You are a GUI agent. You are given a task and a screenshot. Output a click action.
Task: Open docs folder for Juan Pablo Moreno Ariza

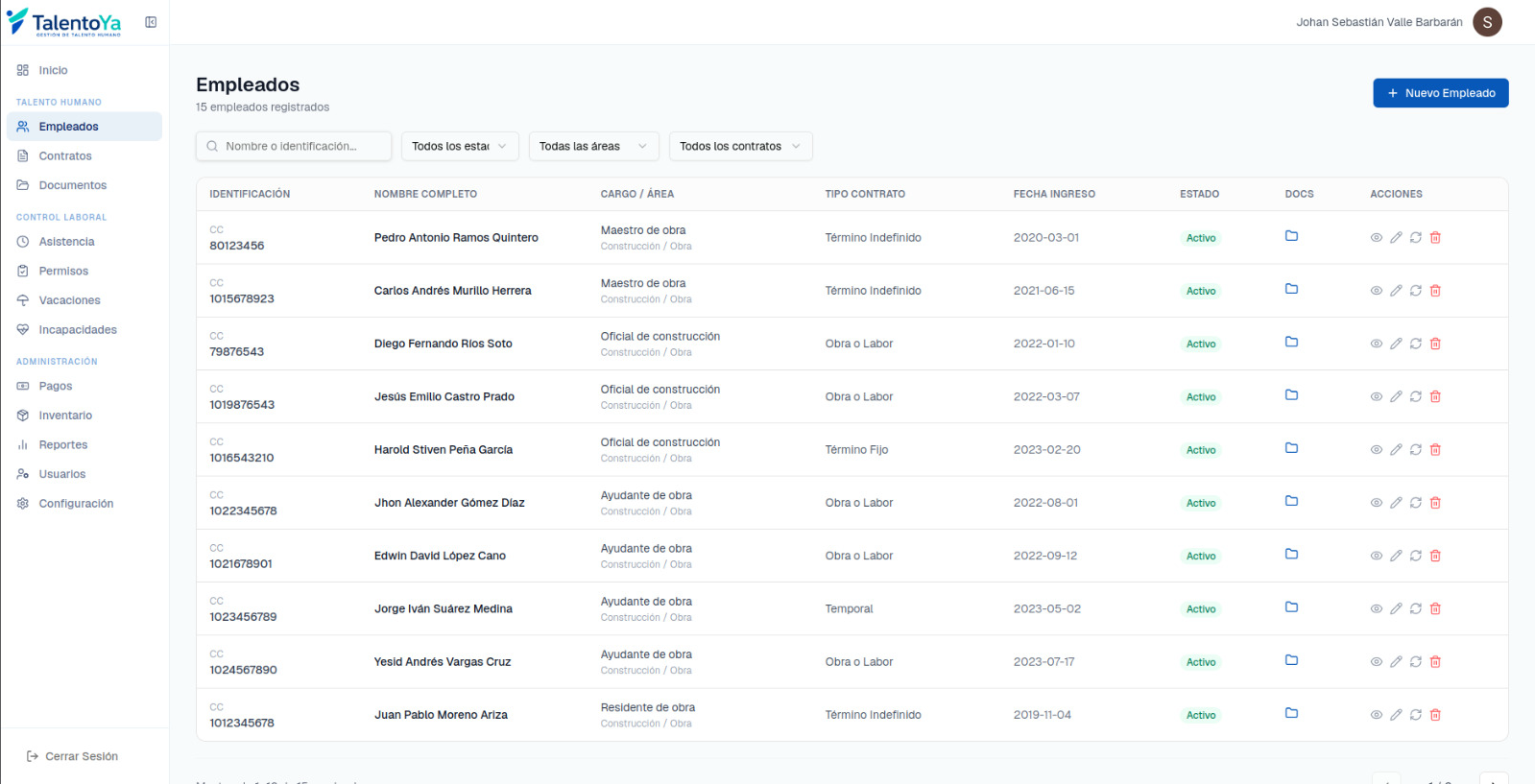(1291, 713)
